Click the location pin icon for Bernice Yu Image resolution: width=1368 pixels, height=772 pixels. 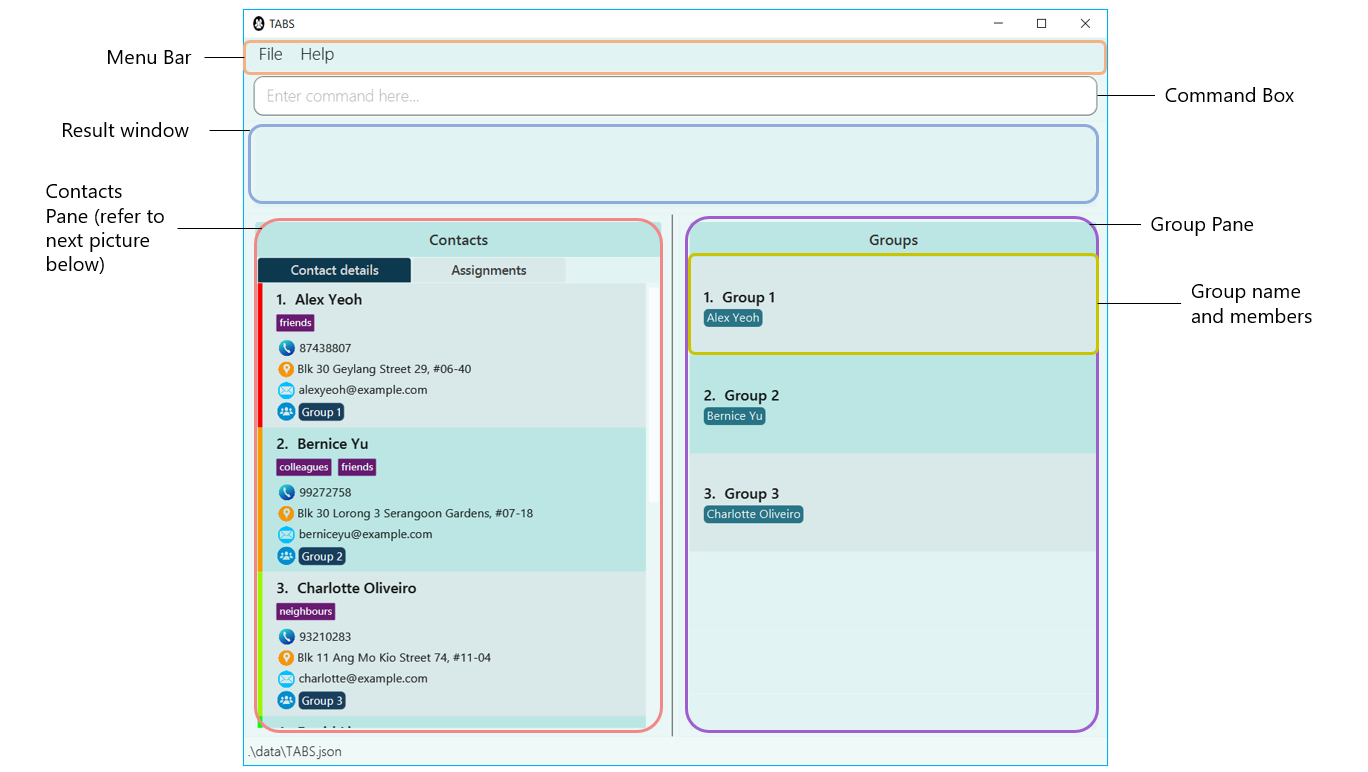pos(285,512)
